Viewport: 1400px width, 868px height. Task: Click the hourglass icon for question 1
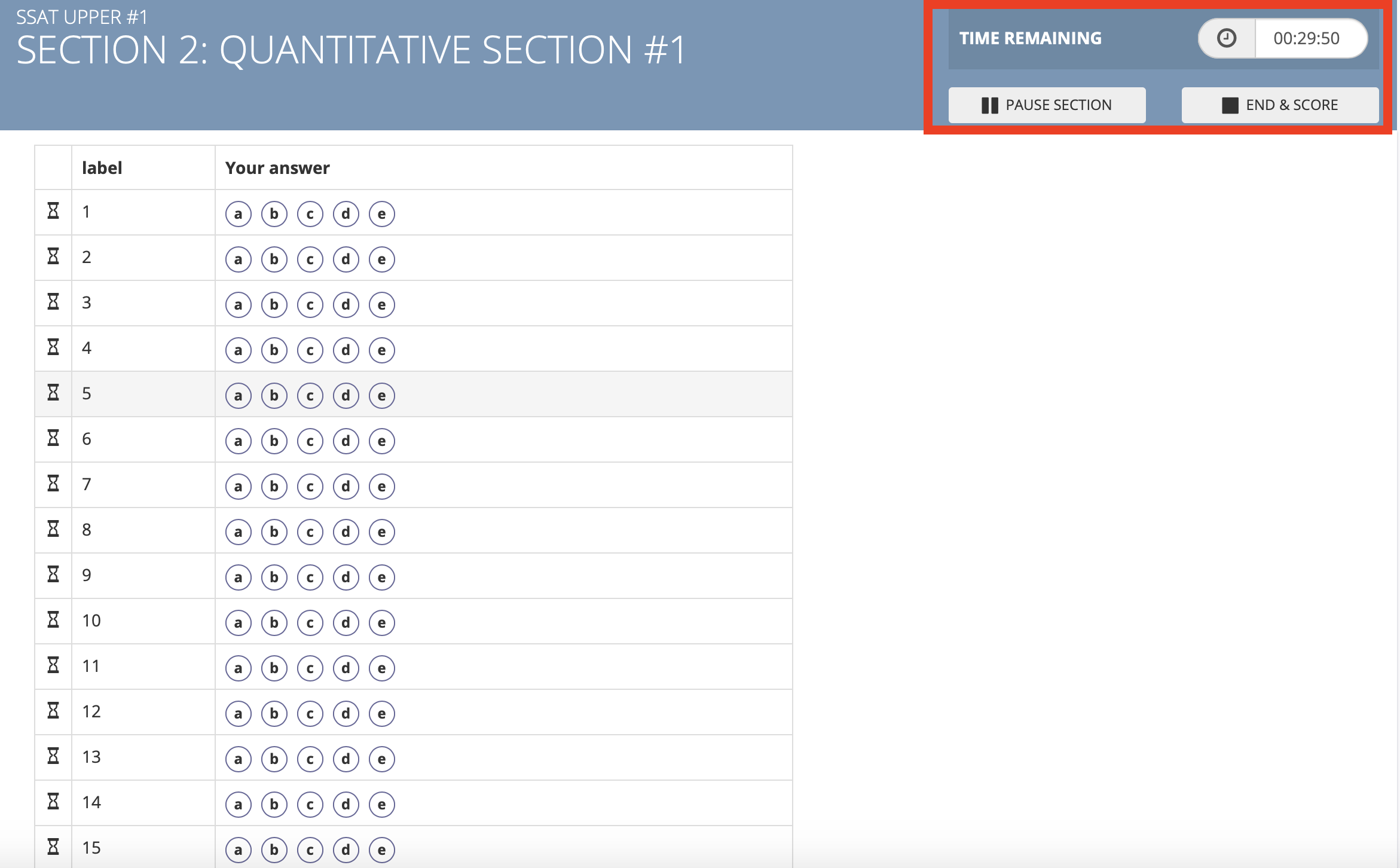pos(53,211)
